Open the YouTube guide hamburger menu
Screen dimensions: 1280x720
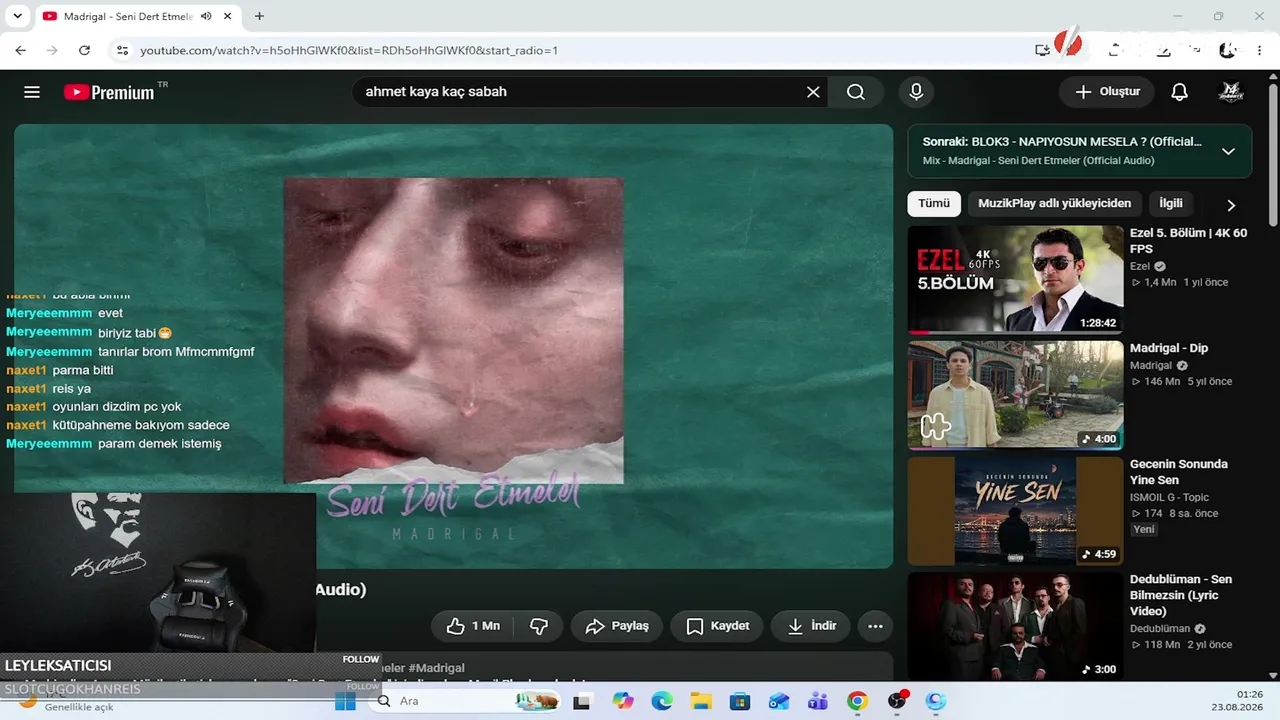32,92
